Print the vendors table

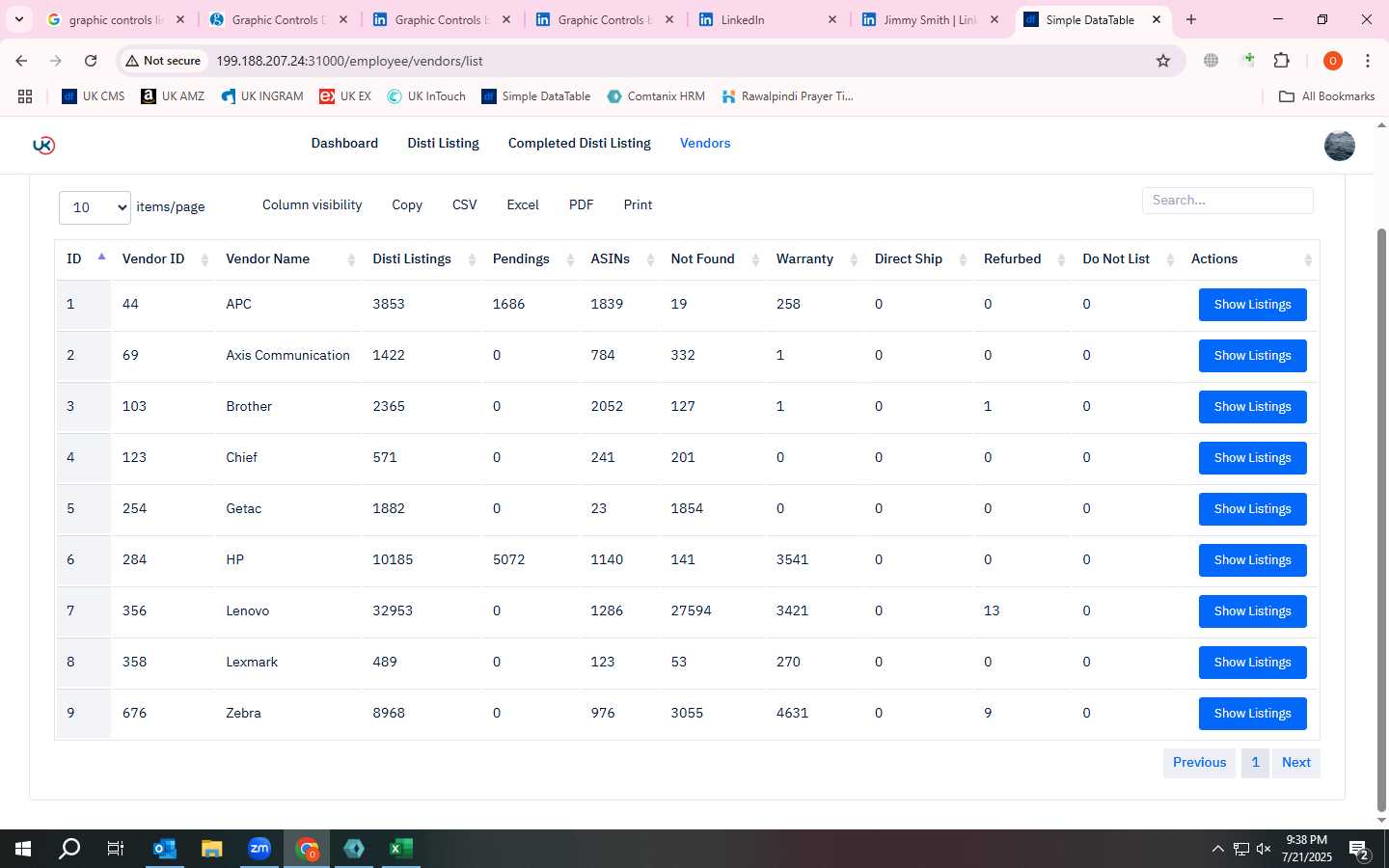[638, 204]
